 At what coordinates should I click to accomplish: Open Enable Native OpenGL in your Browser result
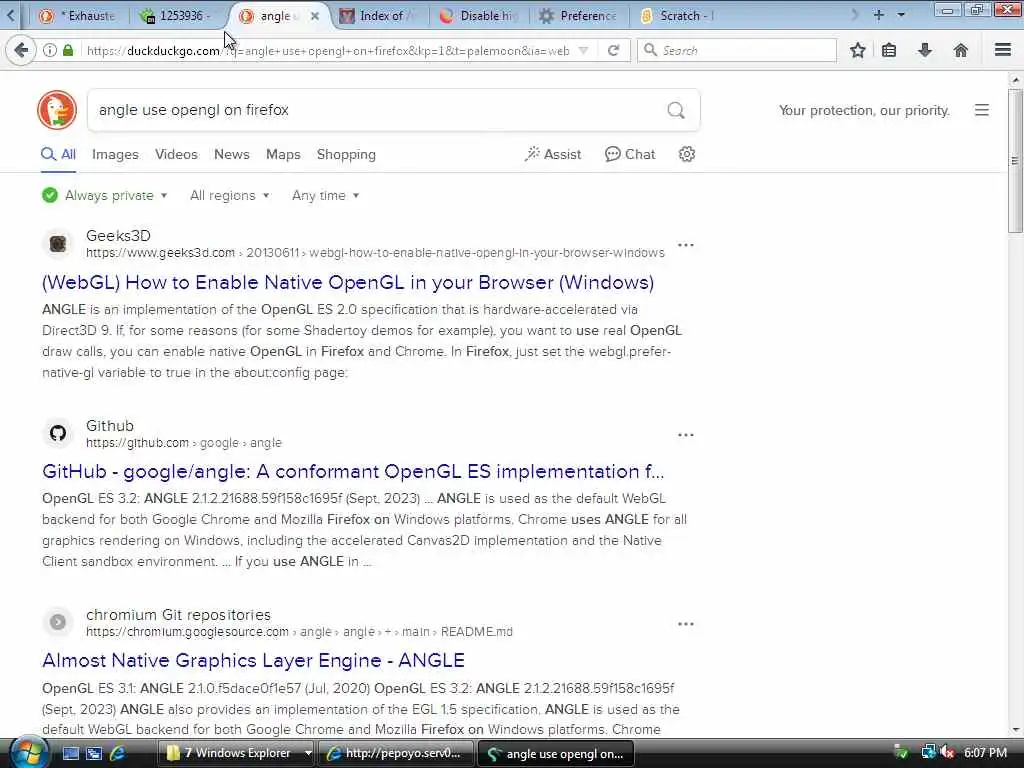[x=347, y=282]
